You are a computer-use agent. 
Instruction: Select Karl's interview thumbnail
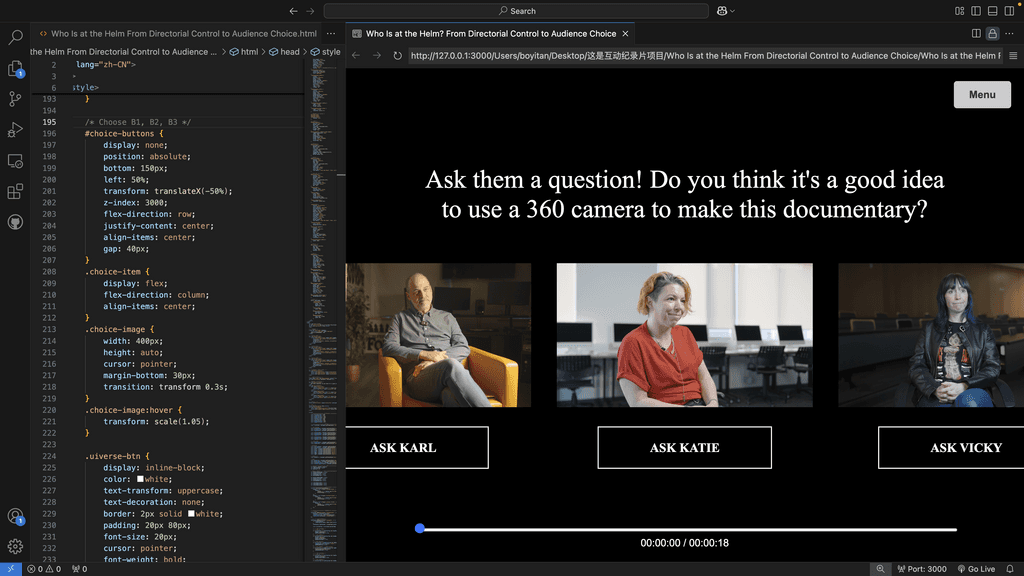pyautogui.click(x=438, y=335)
